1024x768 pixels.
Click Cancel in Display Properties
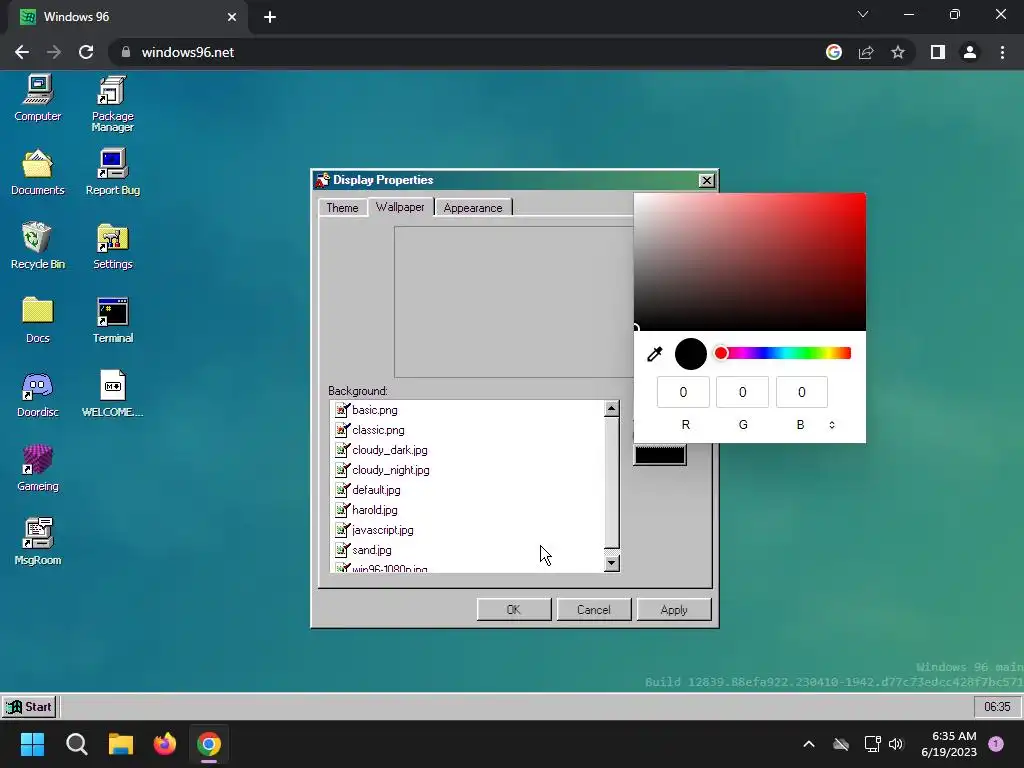coord(594,609)
